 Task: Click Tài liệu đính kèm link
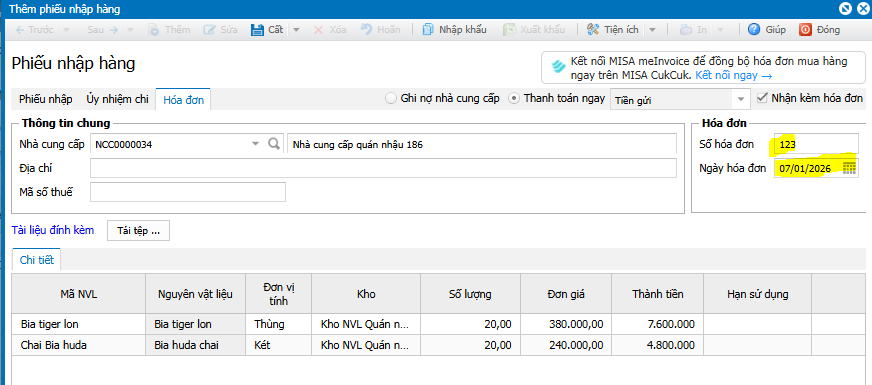[53, 230]
